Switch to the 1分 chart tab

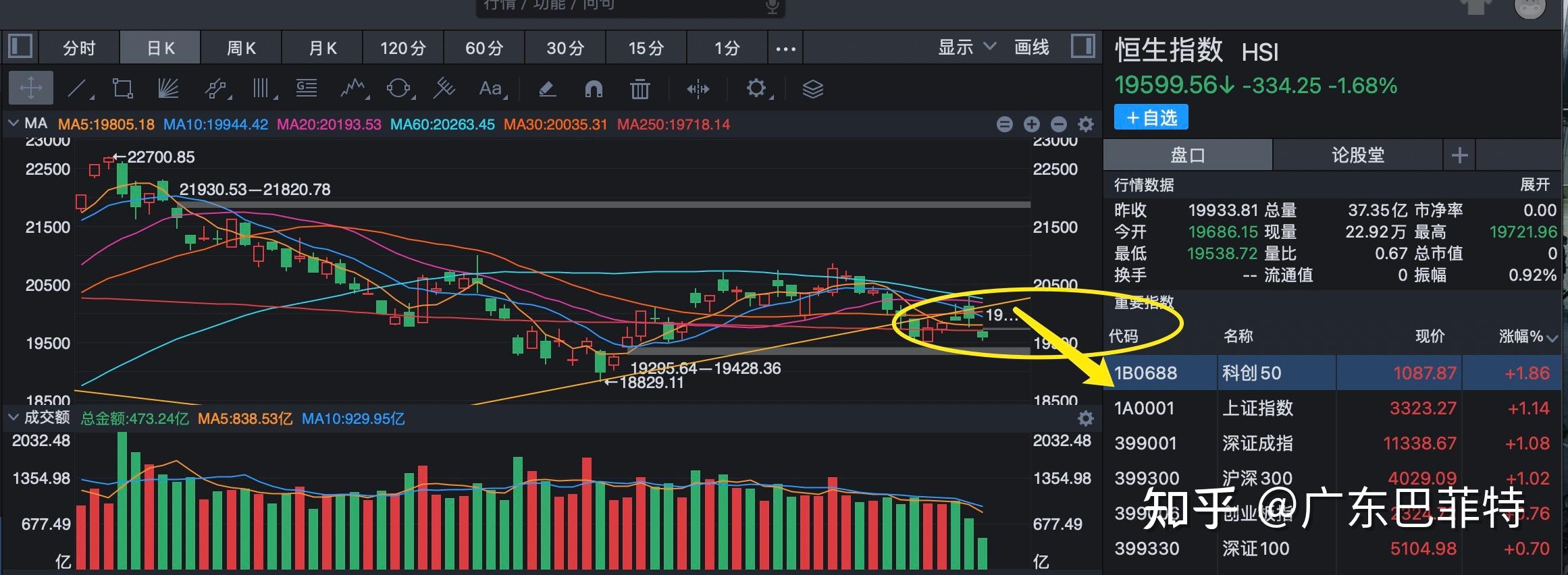pos(727,49)
